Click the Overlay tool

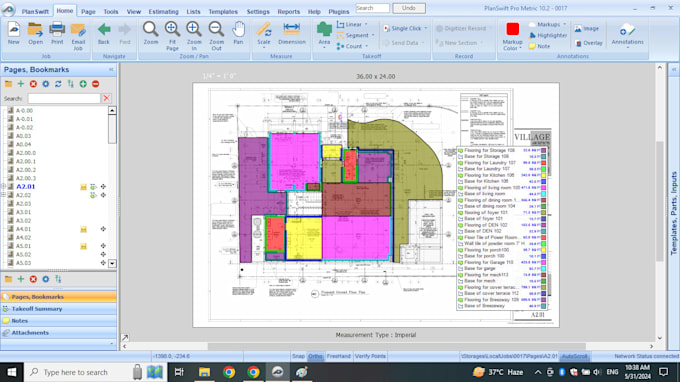click(x=588, y=43)
